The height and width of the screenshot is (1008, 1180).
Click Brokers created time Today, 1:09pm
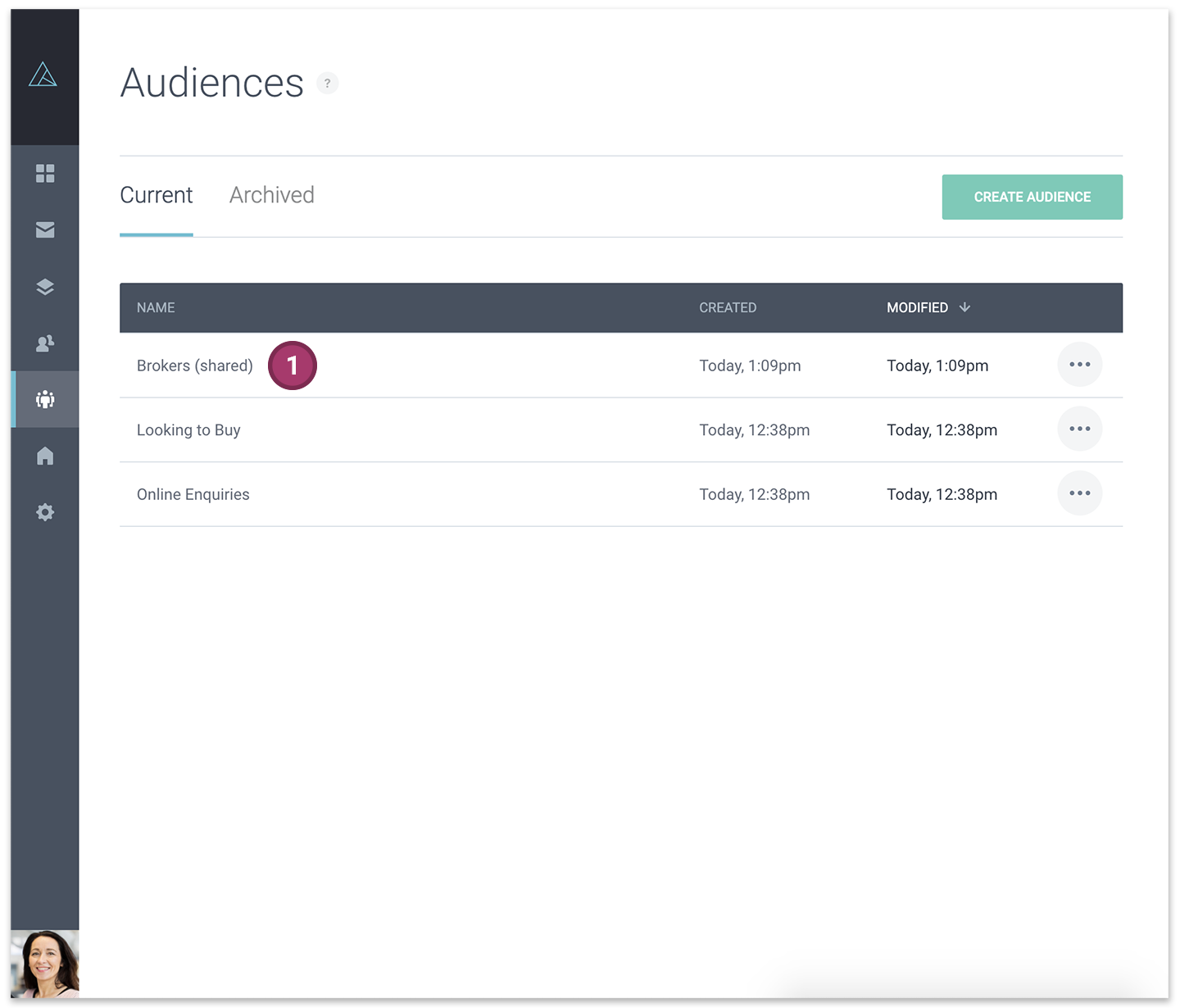[x=750, y=366]
